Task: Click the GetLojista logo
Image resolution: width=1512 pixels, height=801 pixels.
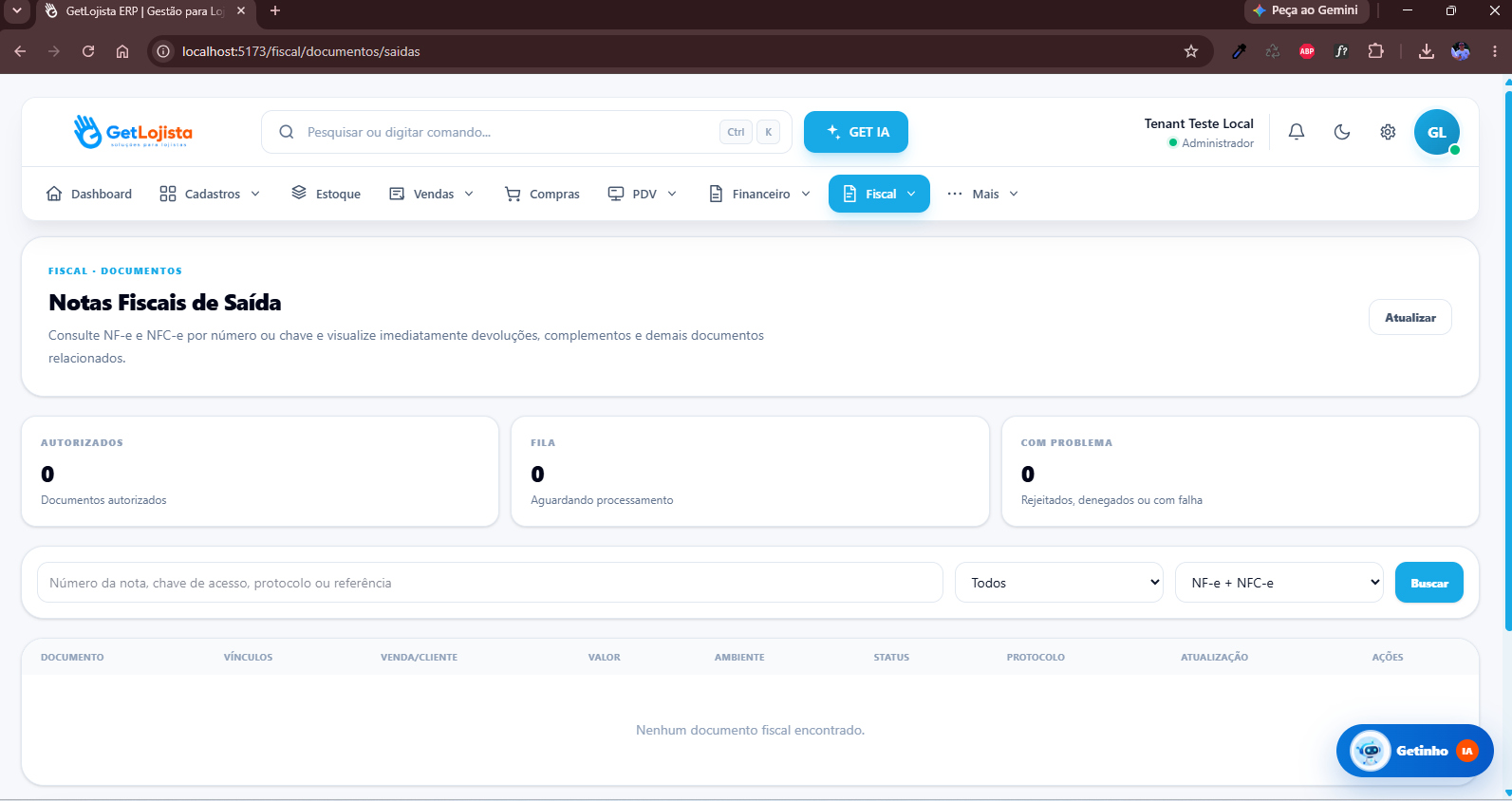Action: click(x=133, y=132)
